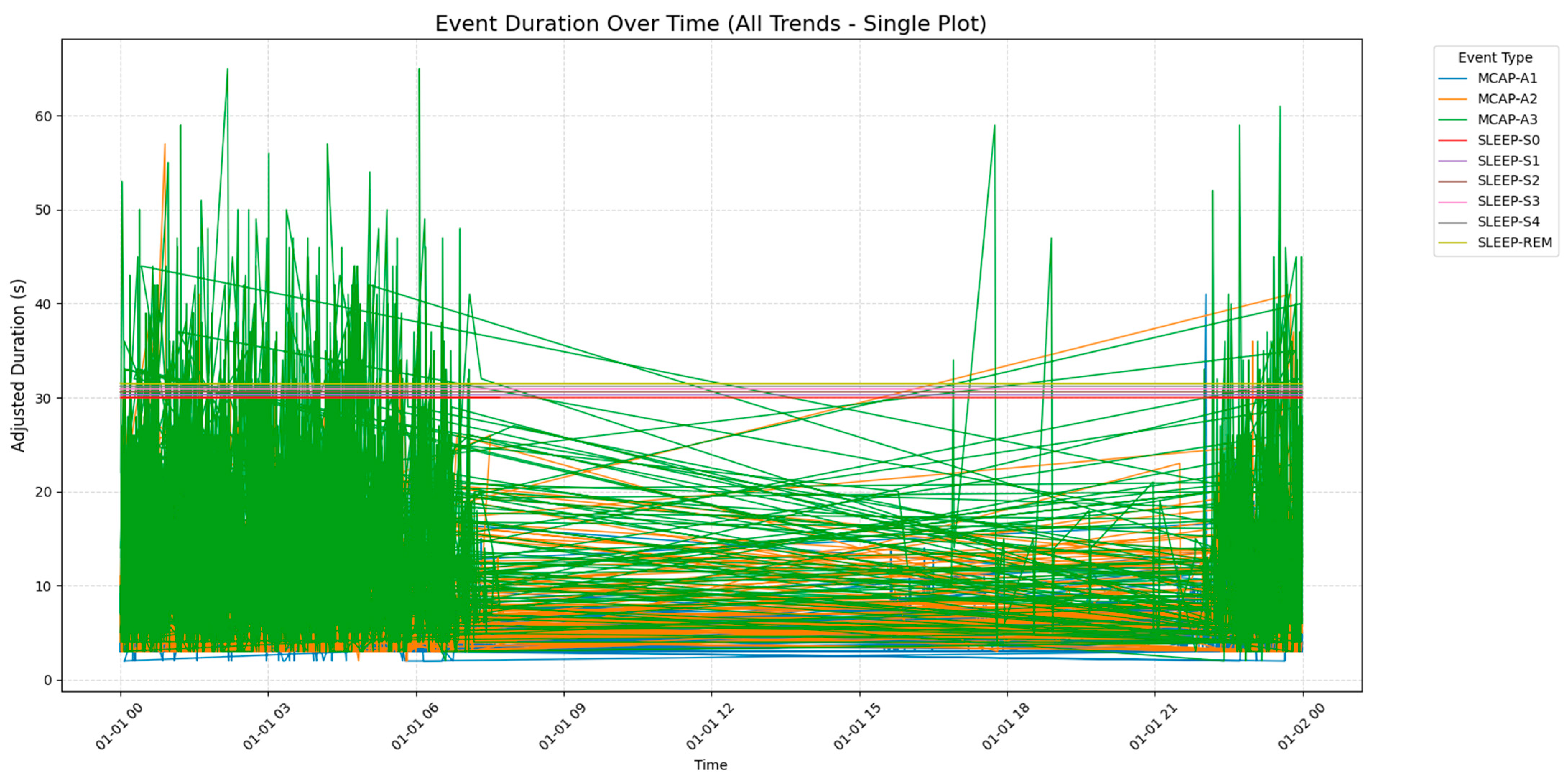Click the chart title text
1568x782 pixels.
tap(710, 24)
